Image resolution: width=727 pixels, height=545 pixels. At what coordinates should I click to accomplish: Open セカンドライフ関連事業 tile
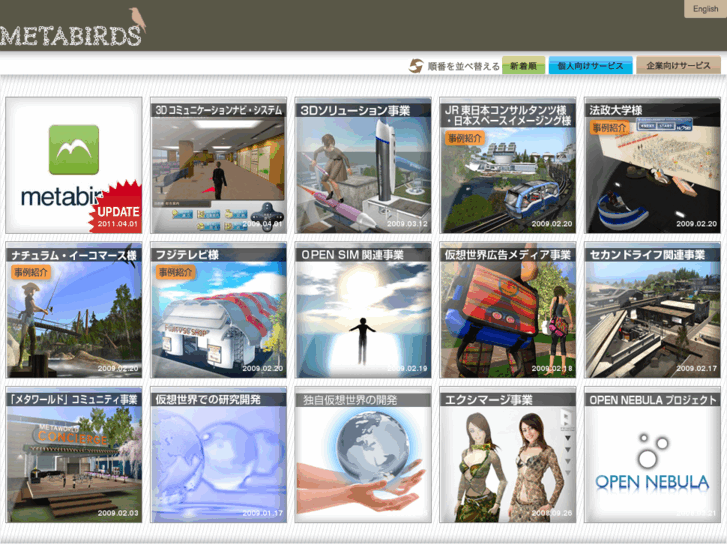tap(652, 310)
